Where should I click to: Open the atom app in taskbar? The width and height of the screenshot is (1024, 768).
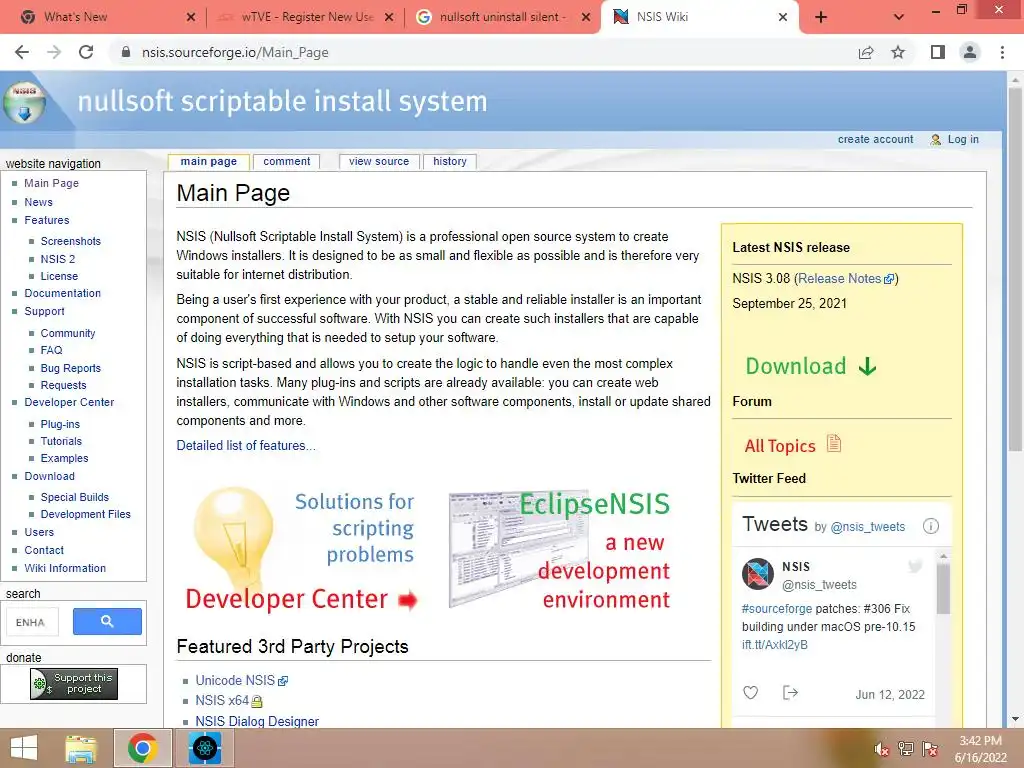click(x=204, y=748)
